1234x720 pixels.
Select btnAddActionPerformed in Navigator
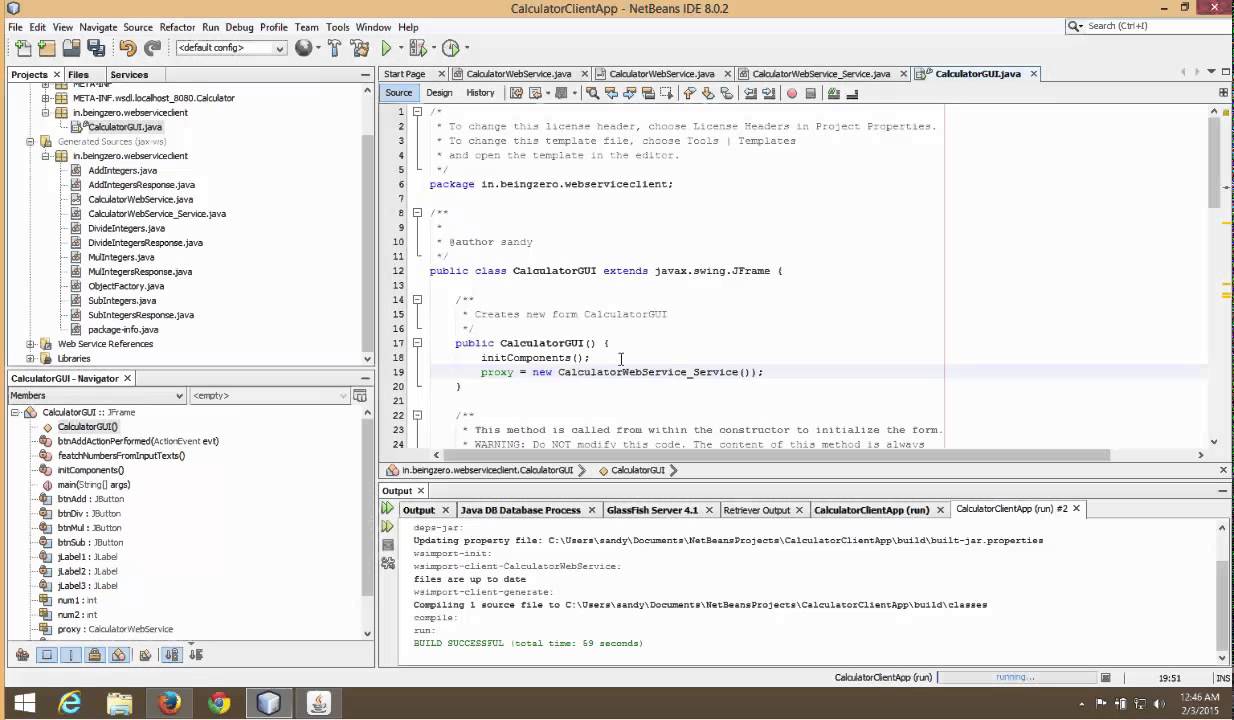click(x=138, y=441)
